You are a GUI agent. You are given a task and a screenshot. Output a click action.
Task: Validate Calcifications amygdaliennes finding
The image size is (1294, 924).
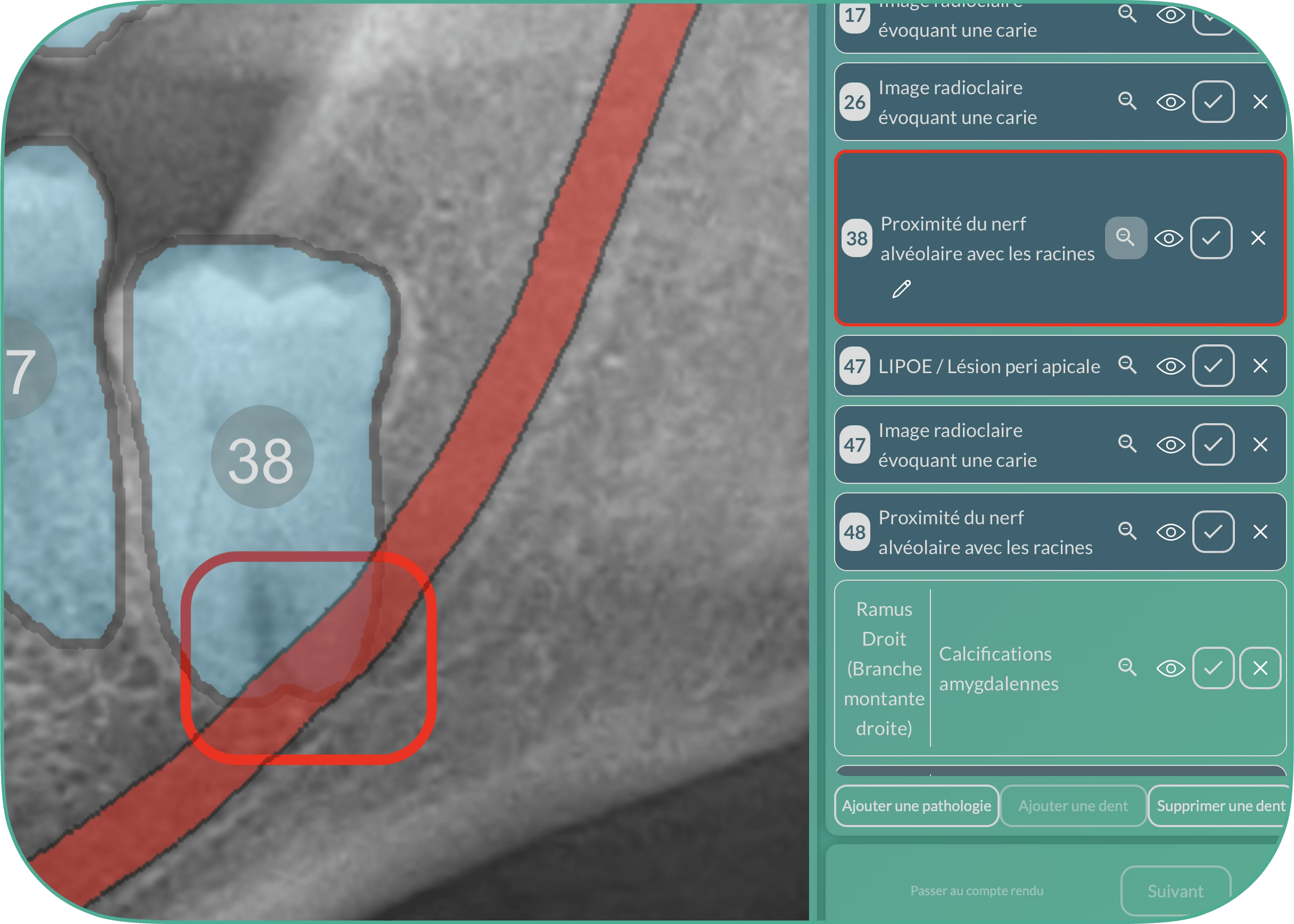click(1213, 667)
